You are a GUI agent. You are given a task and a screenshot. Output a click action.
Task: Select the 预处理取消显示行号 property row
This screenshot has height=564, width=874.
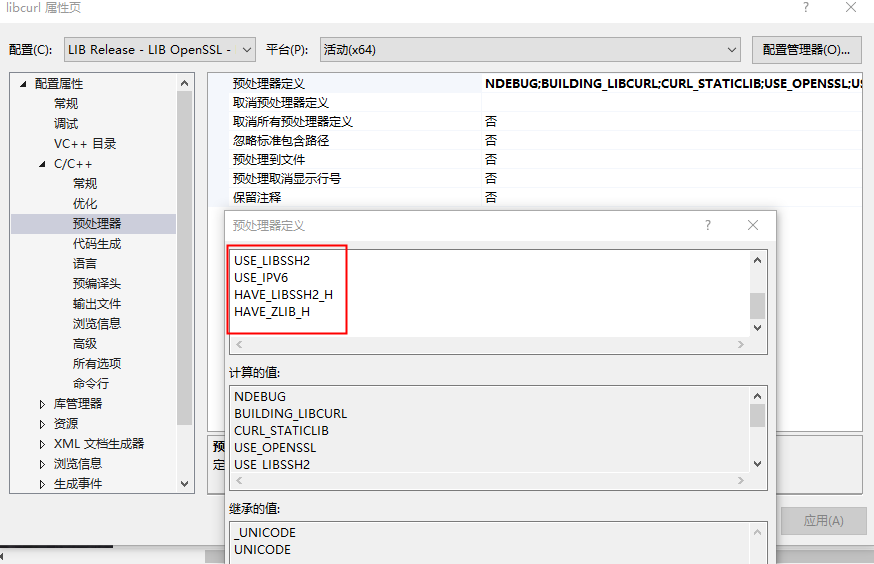pos(535,178)
